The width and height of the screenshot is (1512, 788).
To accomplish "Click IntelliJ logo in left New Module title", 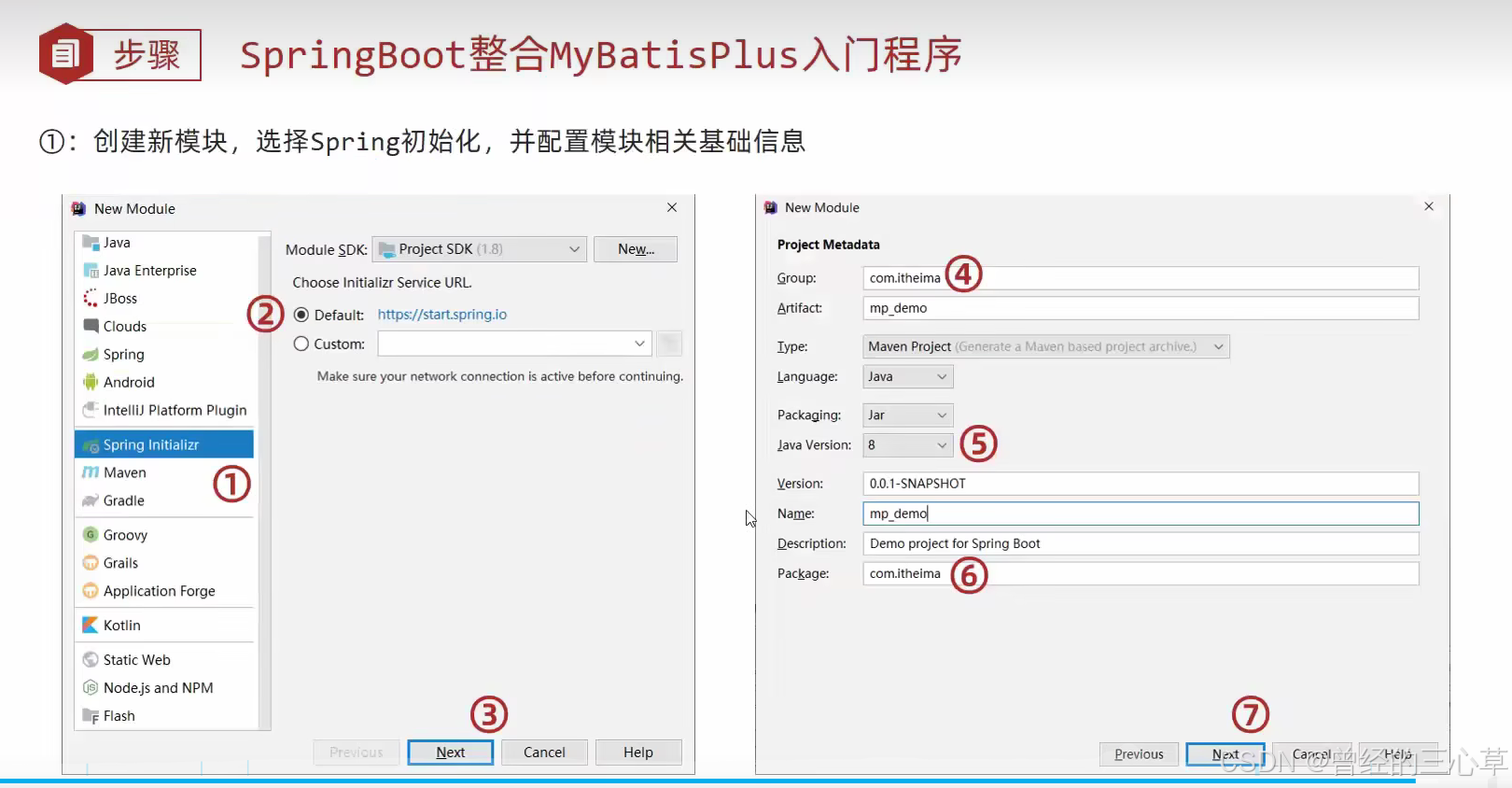I will click(79, 209).
